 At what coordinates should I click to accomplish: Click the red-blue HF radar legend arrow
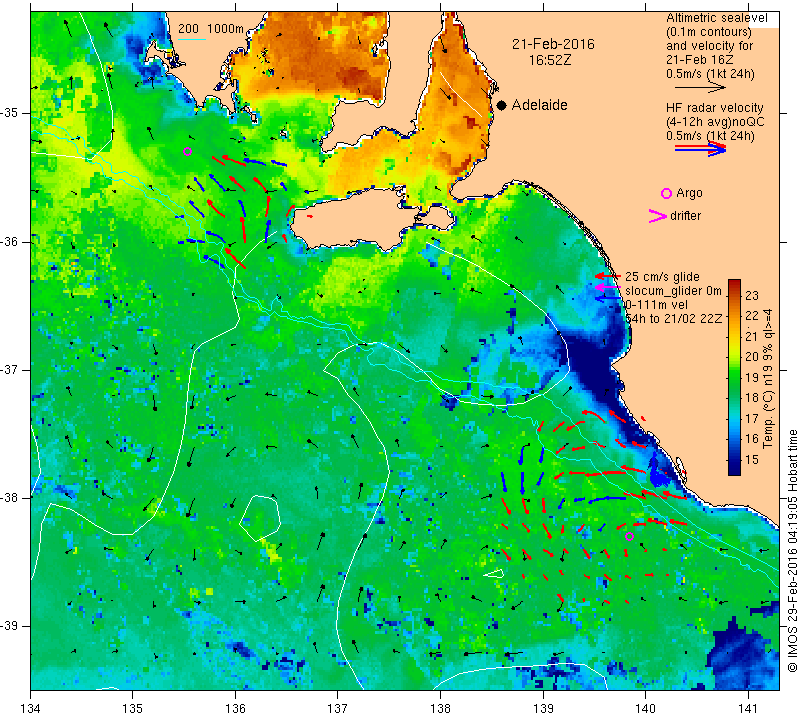pos(701,149)
